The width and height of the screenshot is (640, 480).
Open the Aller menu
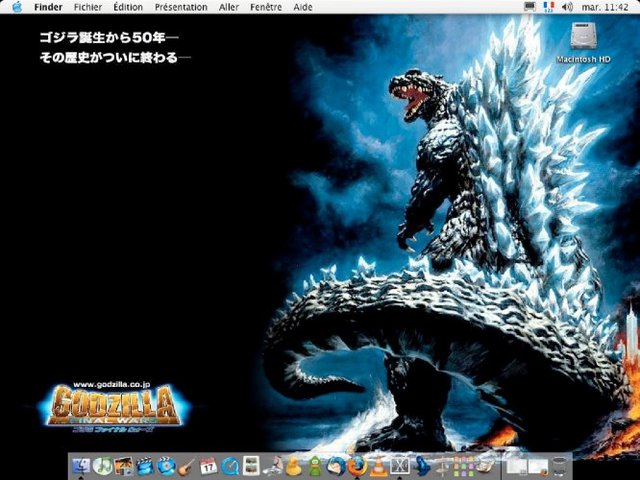pos(229,7)
